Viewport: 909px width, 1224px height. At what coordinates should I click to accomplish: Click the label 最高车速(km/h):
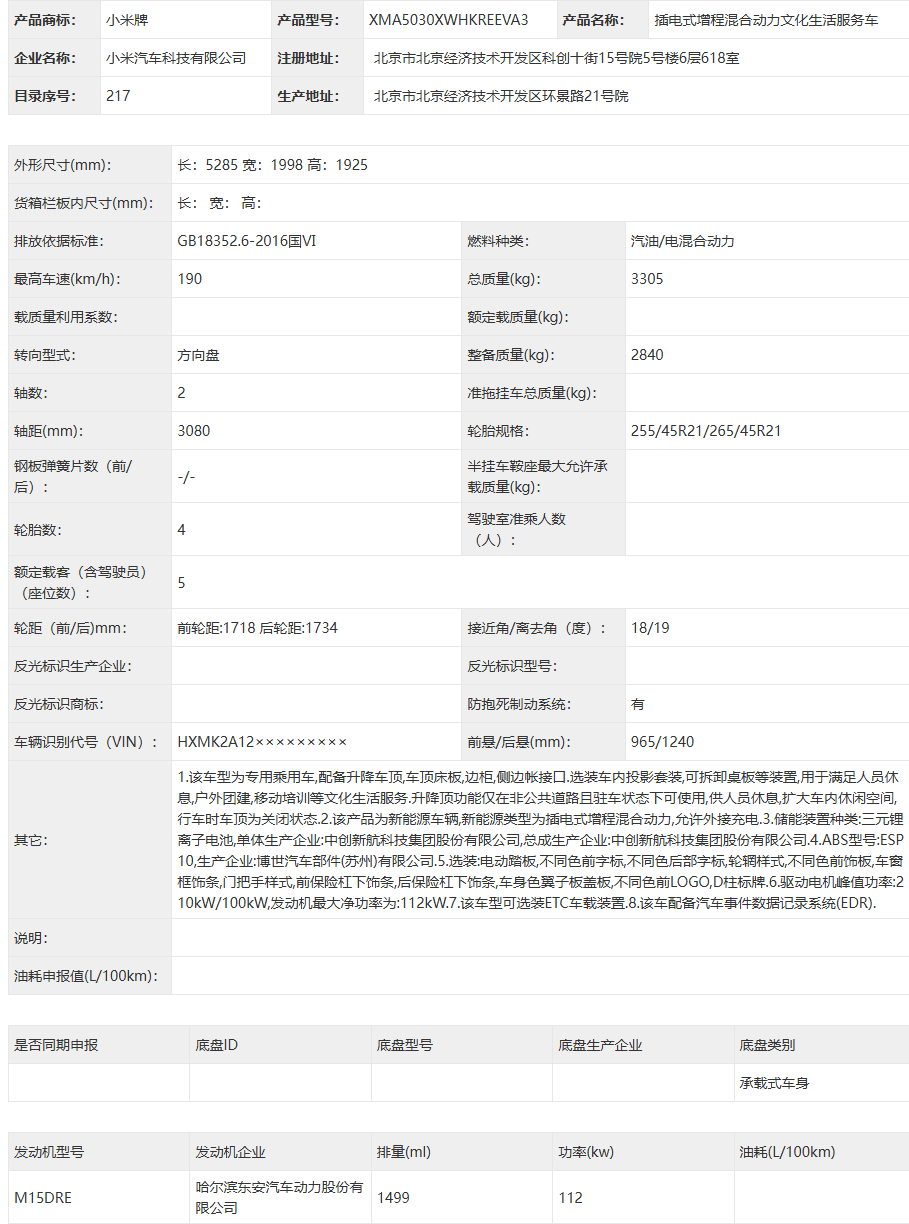[x=67, y=279]
